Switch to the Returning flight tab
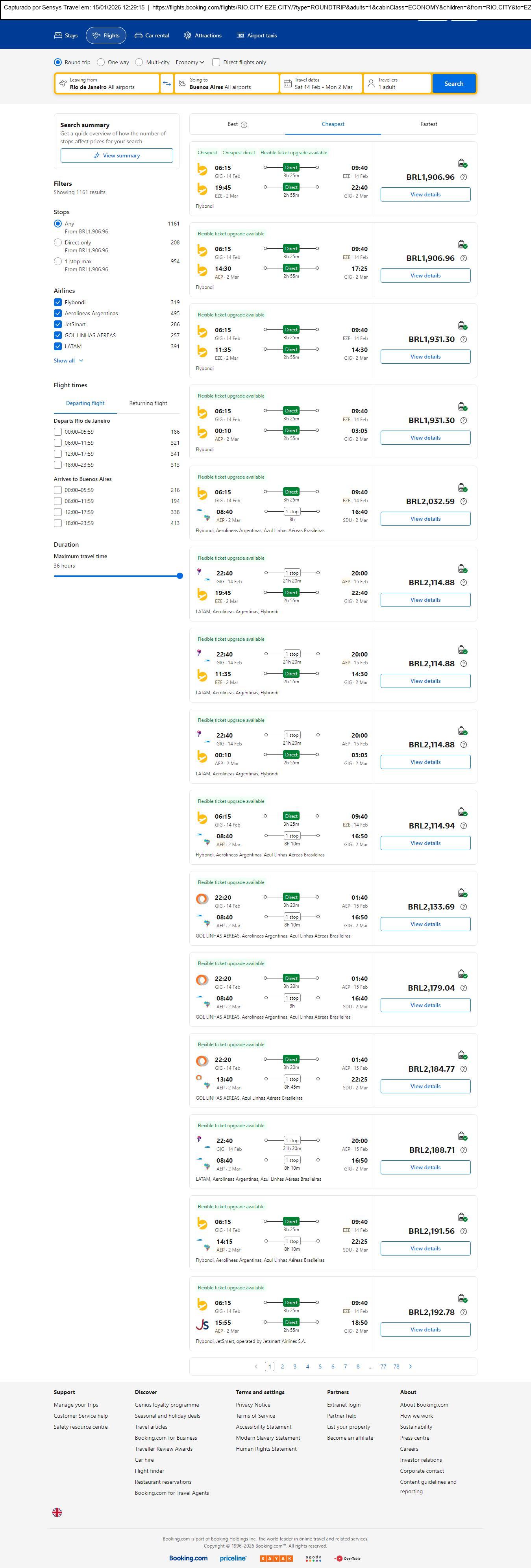The image size is (531, 1568). click(148, 403)
